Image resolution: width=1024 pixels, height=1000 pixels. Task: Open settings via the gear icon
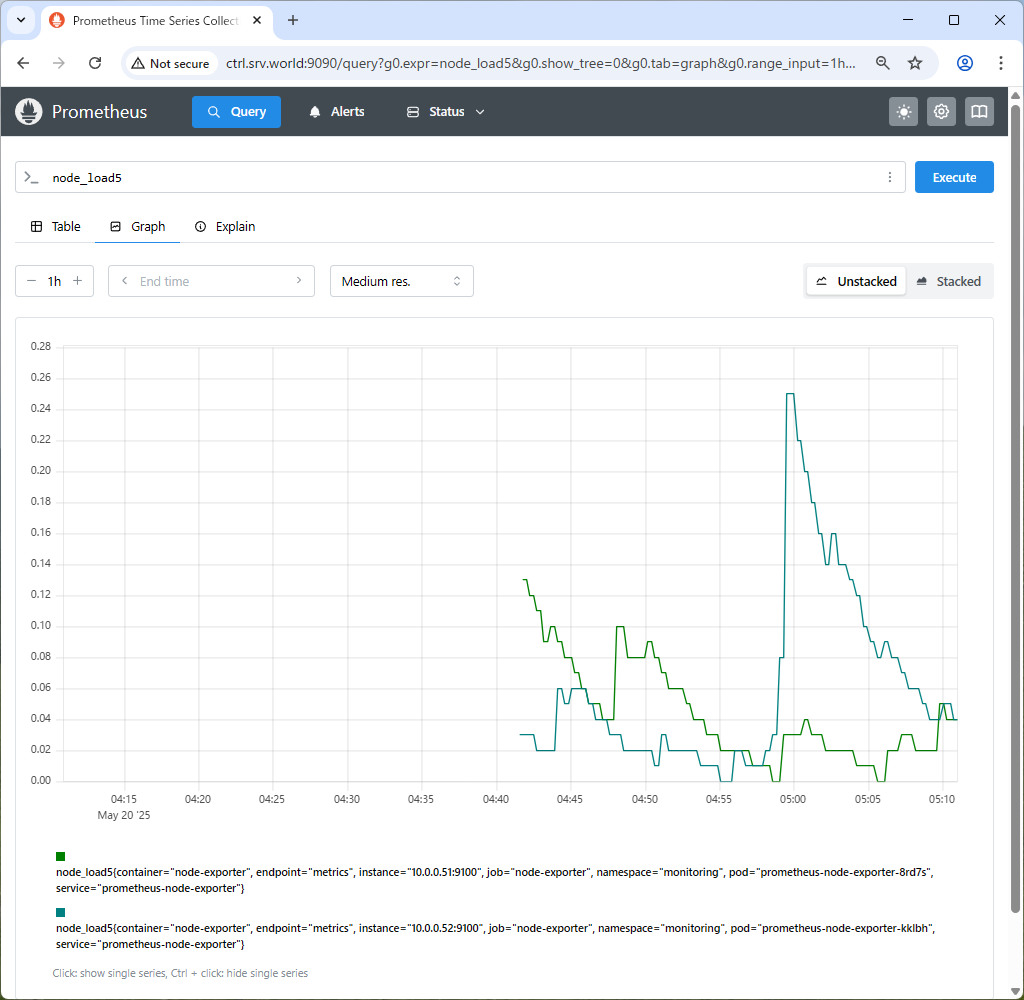941,112
